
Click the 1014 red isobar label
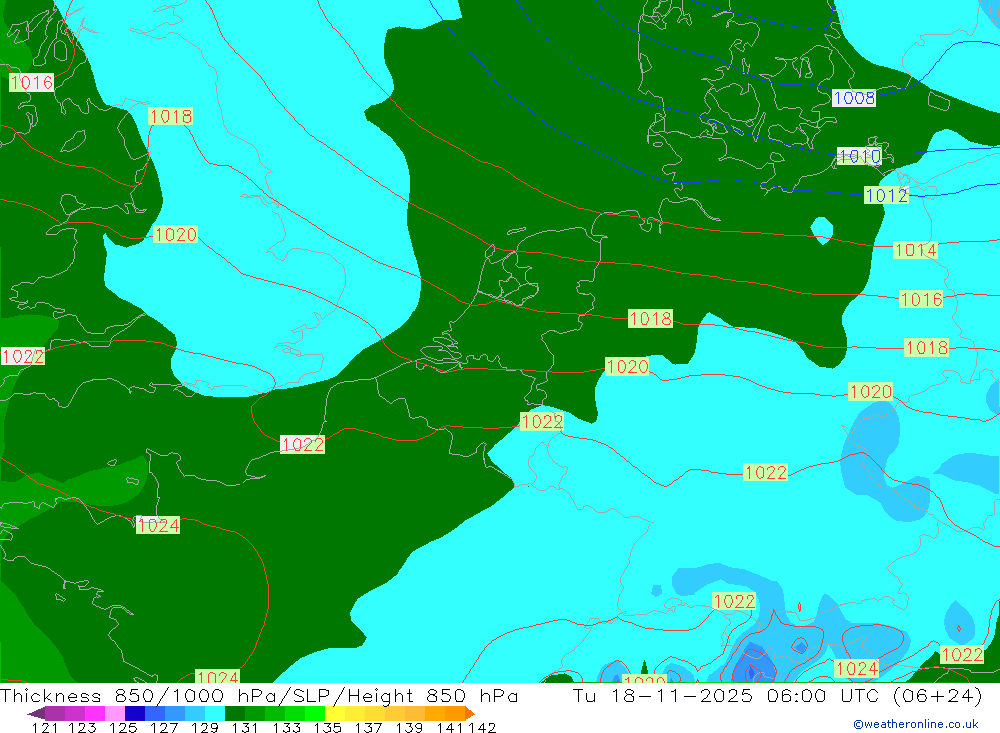tap(915, 250)
